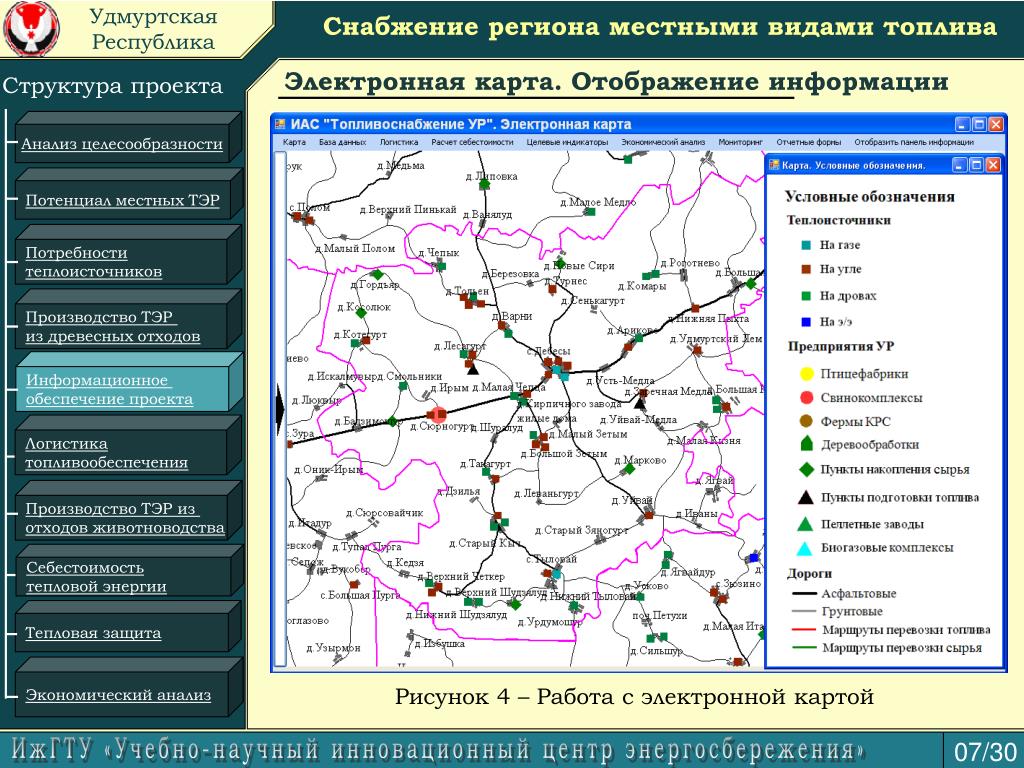Open Тепловая защита section
This screenshot has width=1024, height=768.
click(93, 632)
